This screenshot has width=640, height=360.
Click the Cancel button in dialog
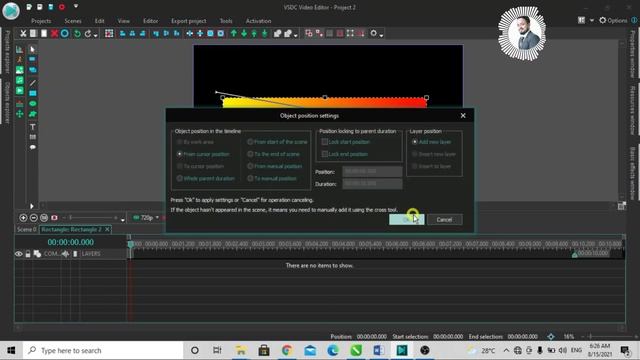[444, 220]
